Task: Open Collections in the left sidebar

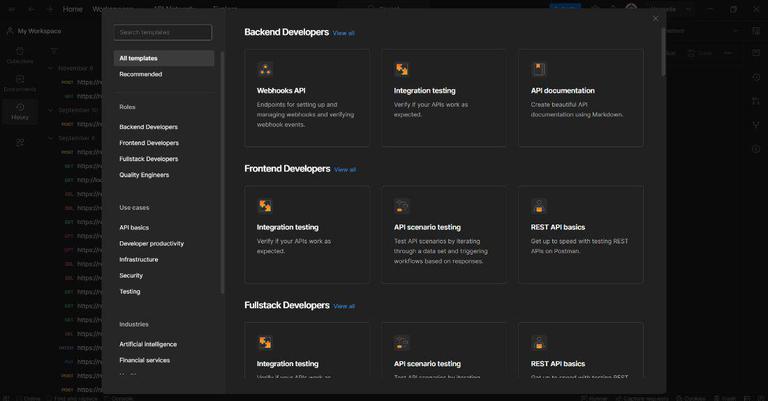Action: click(x=20, y=55)
